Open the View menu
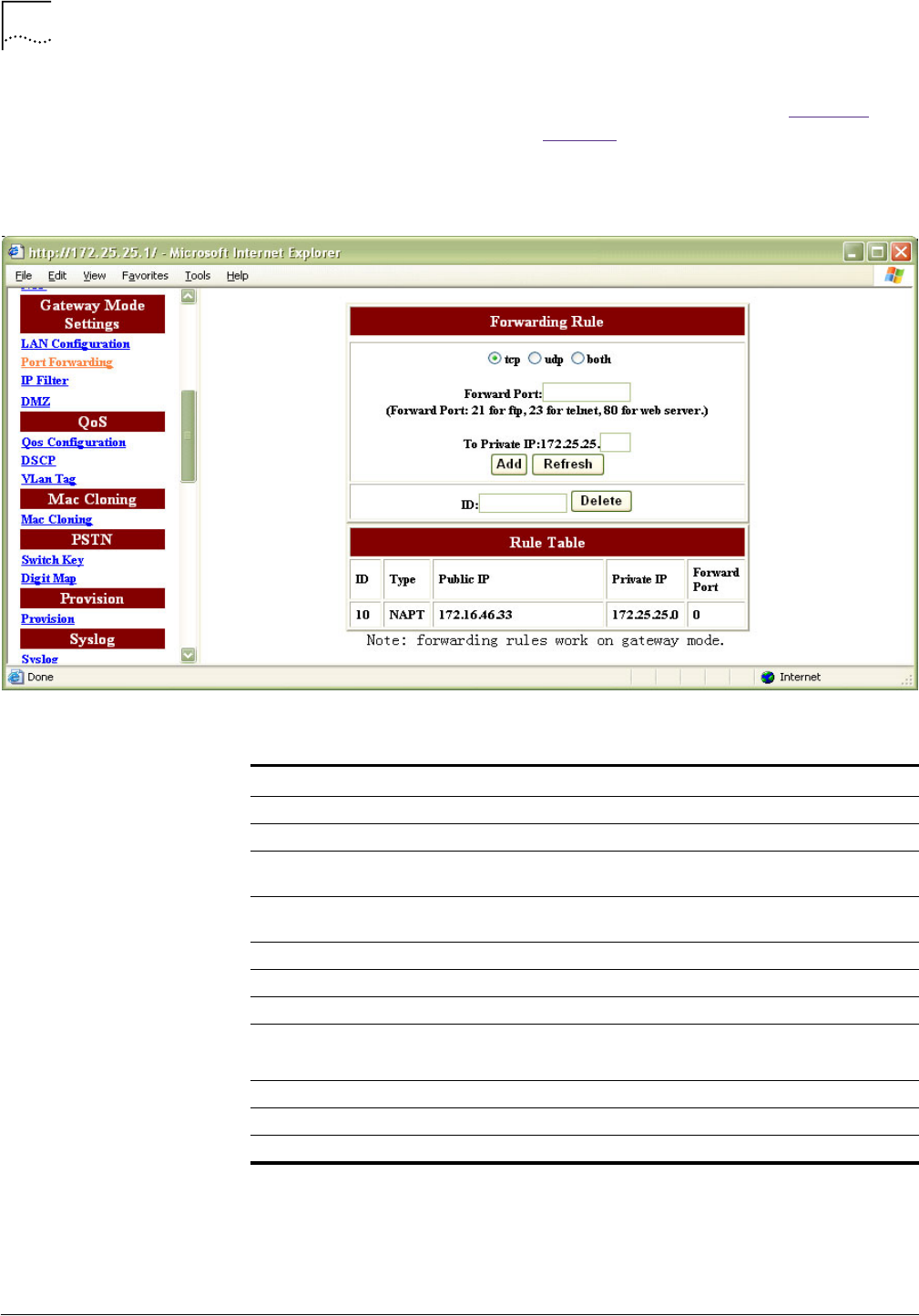This screenshot has height=1316, width=919. pos(95,276)
